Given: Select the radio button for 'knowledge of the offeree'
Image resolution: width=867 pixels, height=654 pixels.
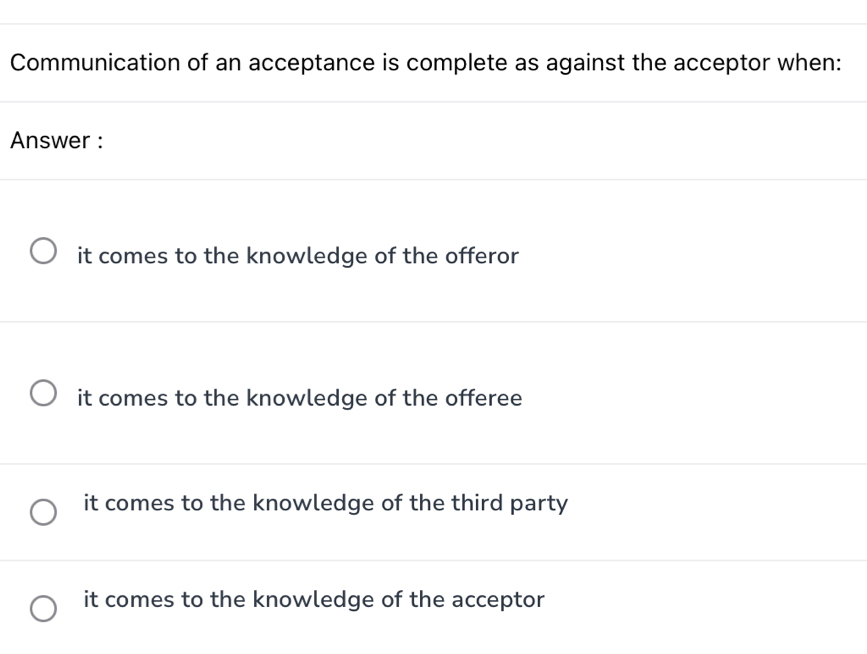Looking at the screenshot, I should 44,393.
